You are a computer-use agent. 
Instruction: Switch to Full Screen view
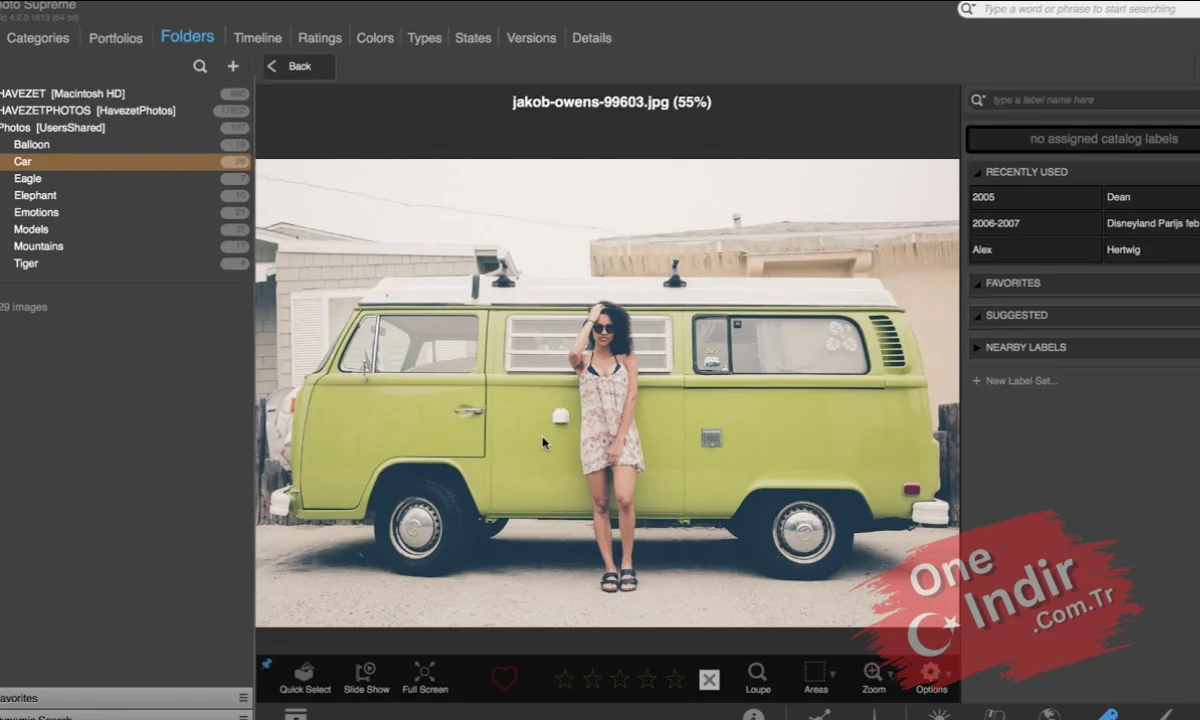coord(425,677)
